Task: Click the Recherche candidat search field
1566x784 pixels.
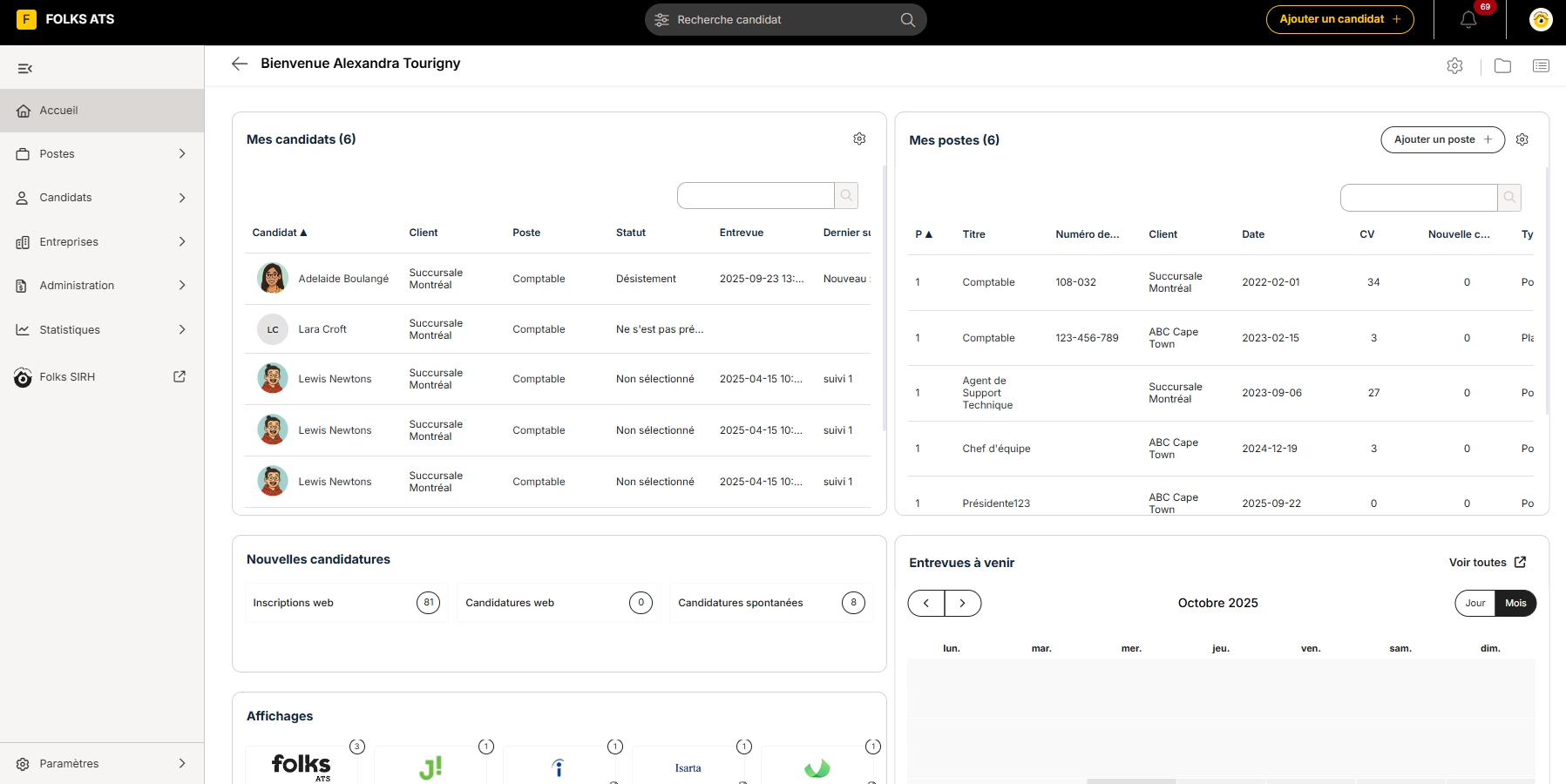Action: (x=786, y=19)
